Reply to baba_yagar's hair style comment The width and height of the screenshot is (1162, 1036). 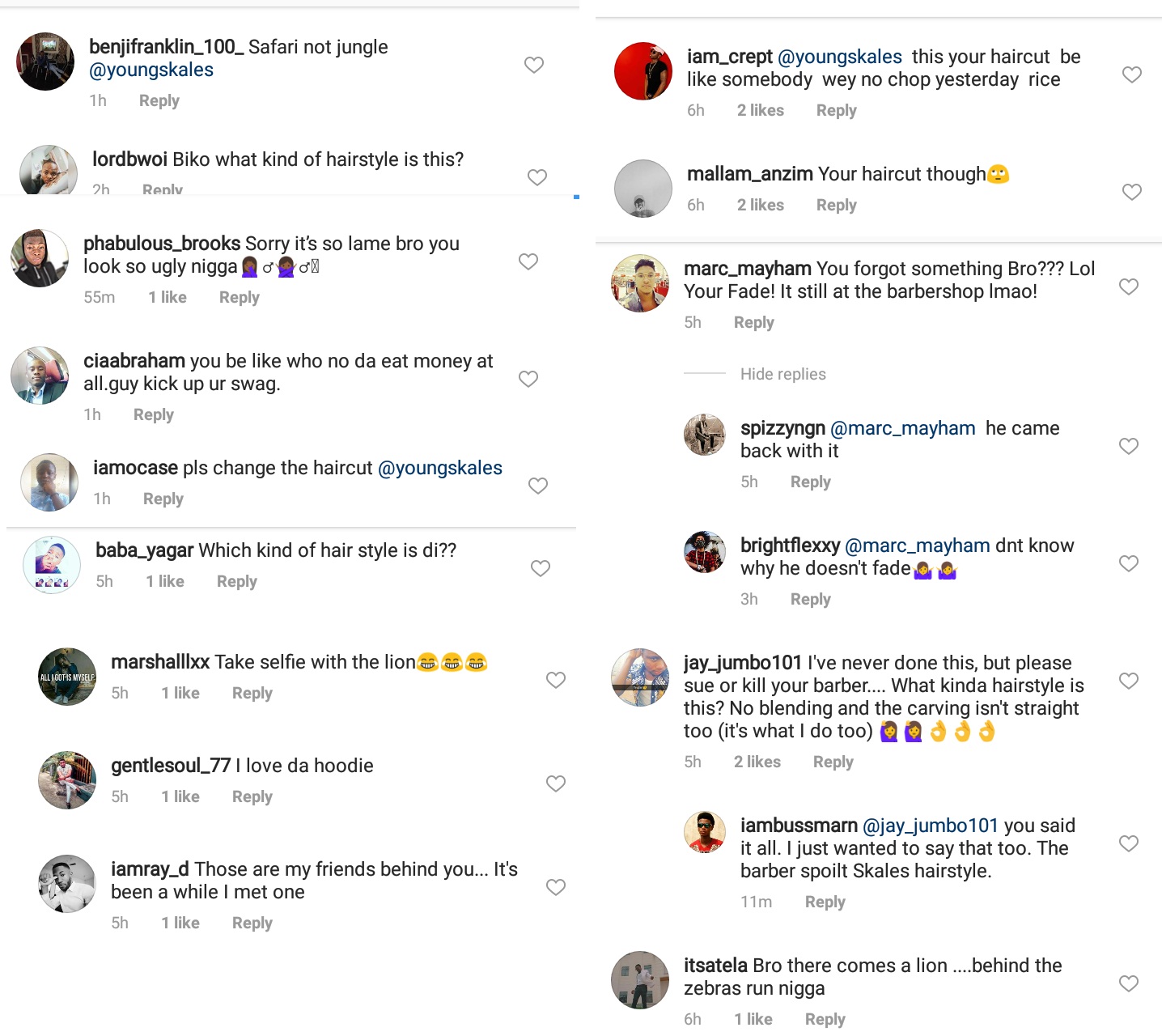pos(236,581)
